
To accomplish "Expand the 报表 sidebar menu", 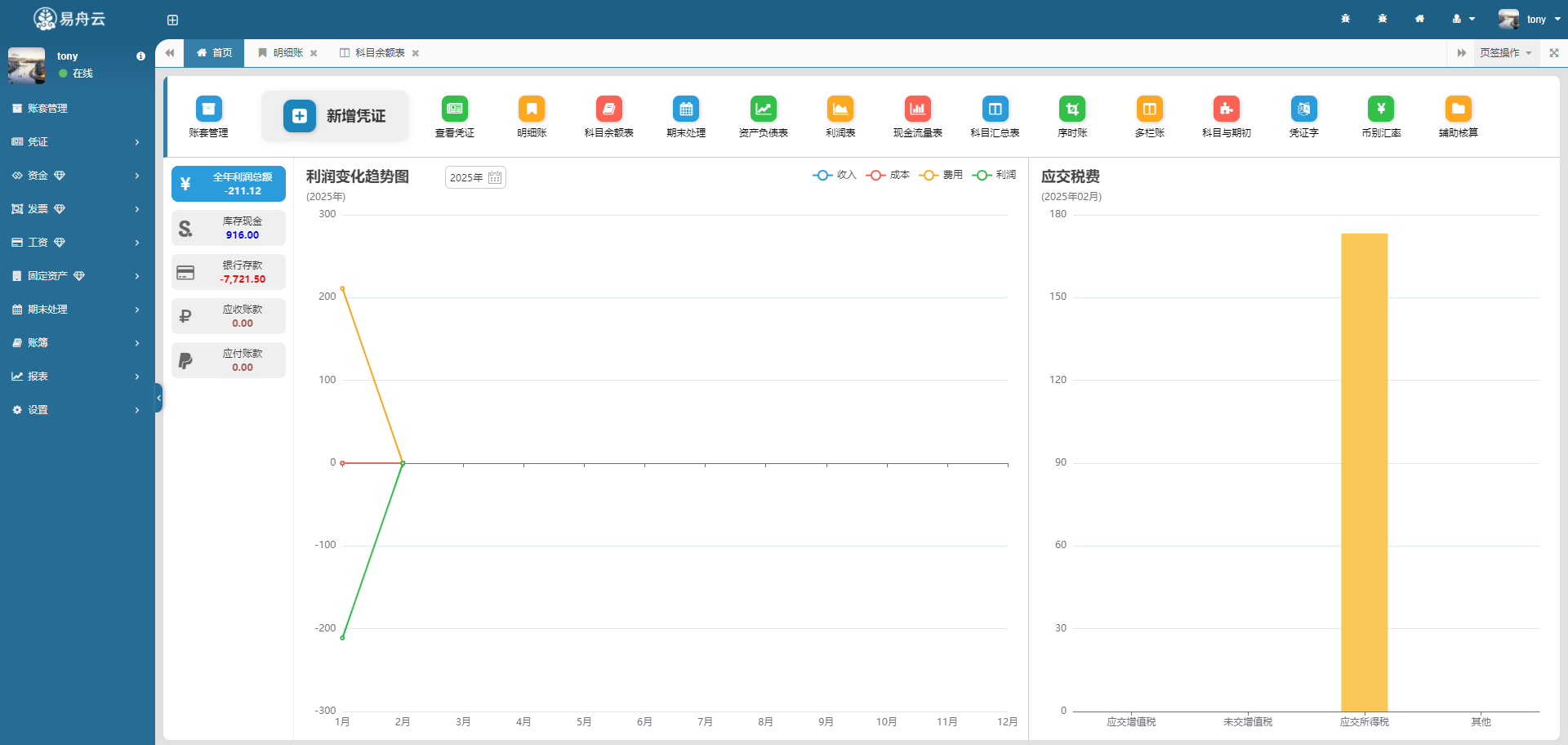I will [78, 376].
